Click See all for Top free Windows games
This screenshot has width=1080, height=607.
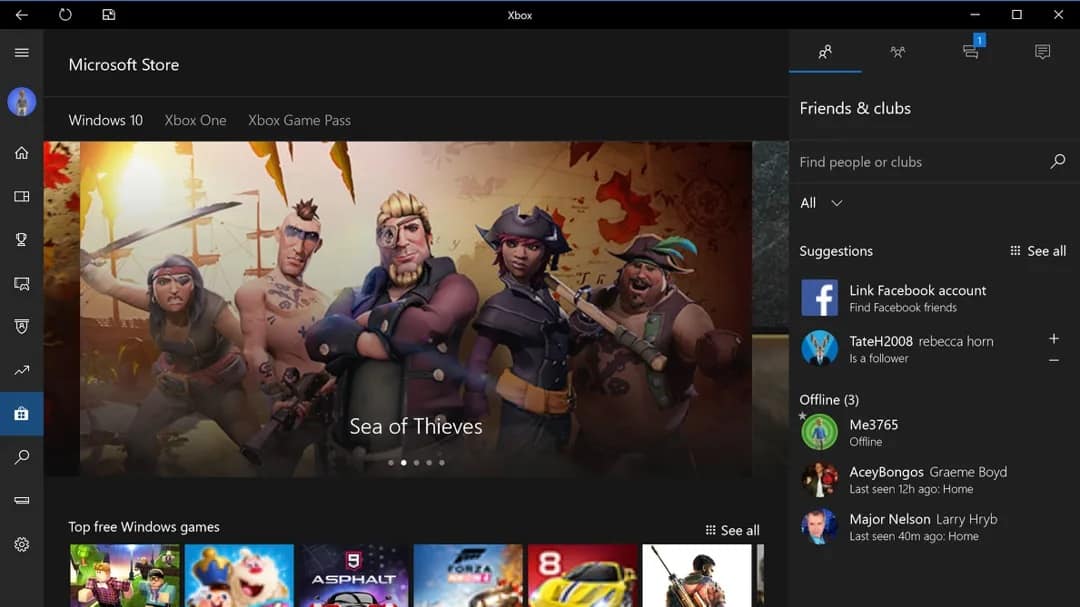coord(732,530)
